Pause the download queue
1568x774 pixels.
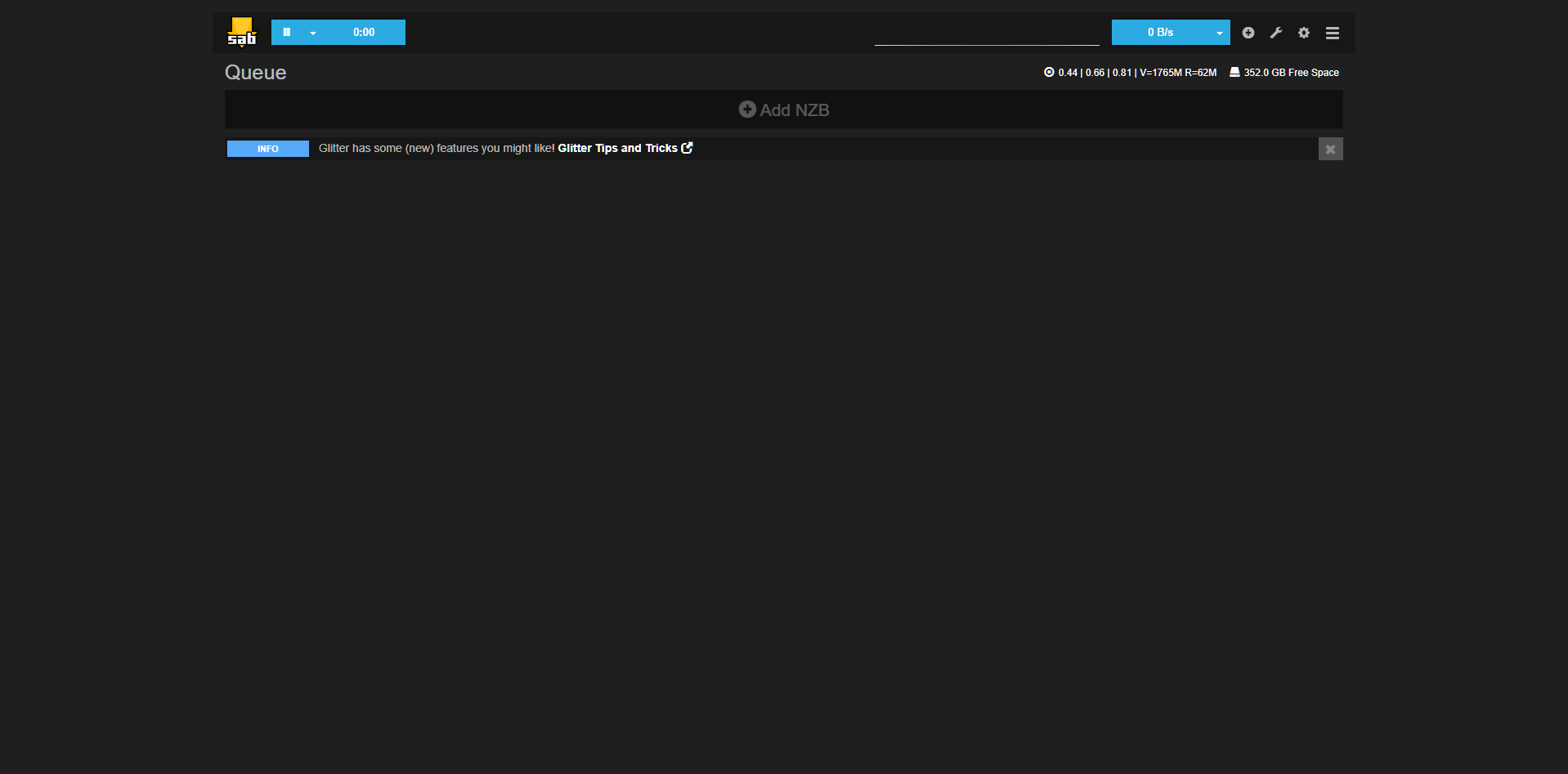(x=286, y=33)
